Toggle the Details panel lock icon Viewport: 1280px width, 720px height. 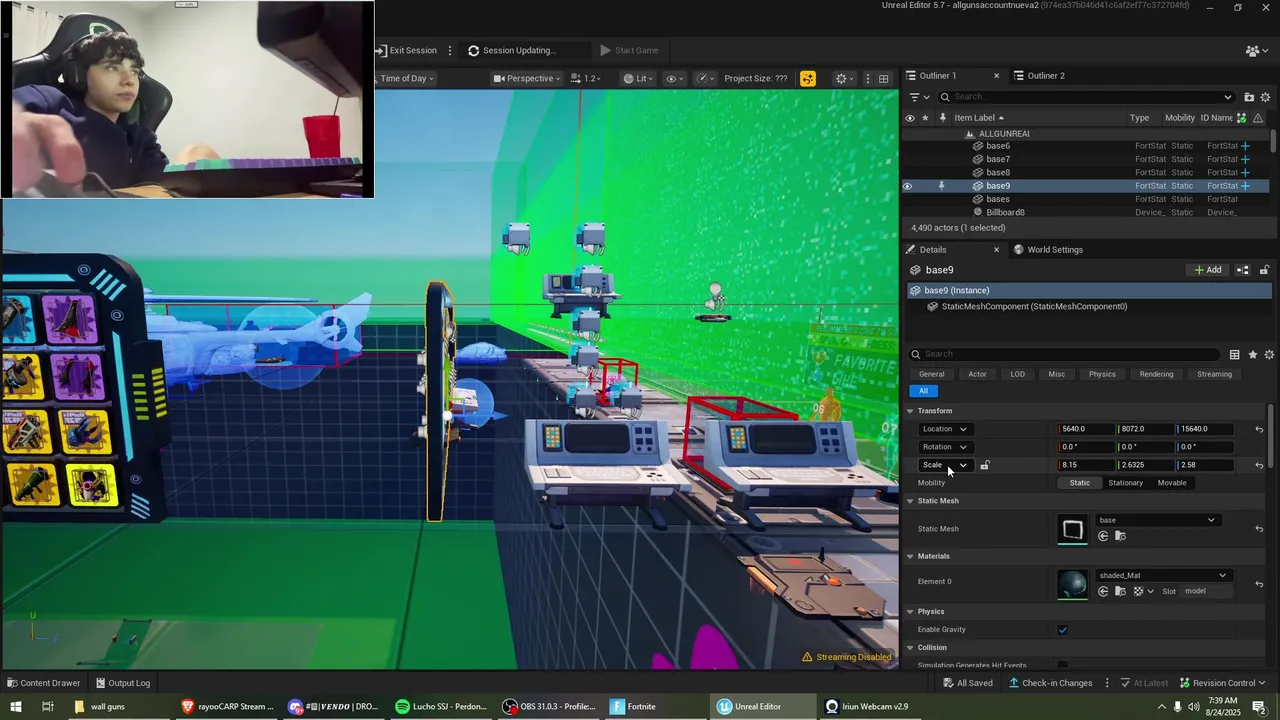coord(1264,270)
